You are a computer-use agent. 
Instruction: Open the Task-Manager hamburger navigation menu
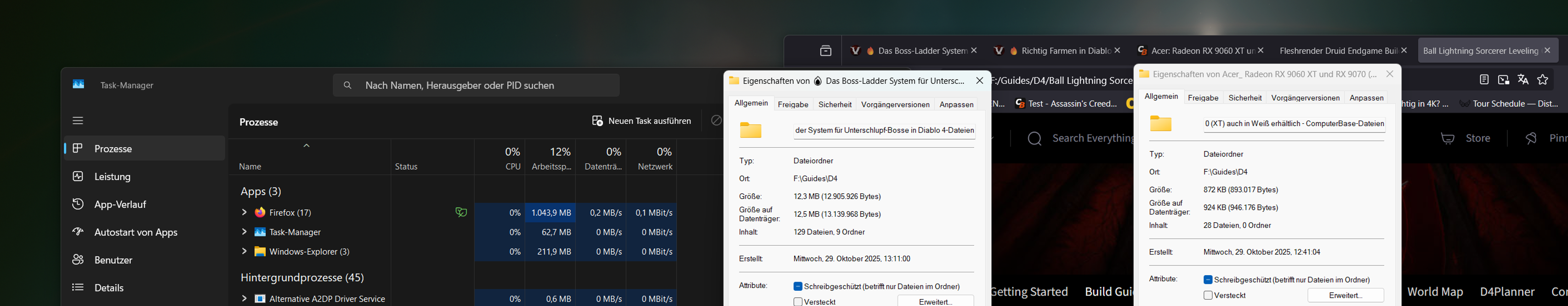[x=78, y=121]
